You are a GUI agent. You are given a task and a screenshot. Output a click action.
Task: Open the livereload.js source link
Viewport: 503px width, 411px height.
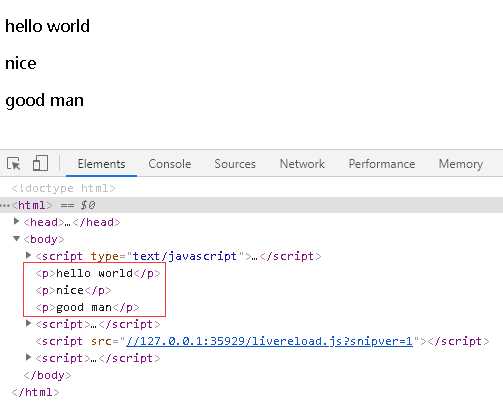[x=269, y=341]
